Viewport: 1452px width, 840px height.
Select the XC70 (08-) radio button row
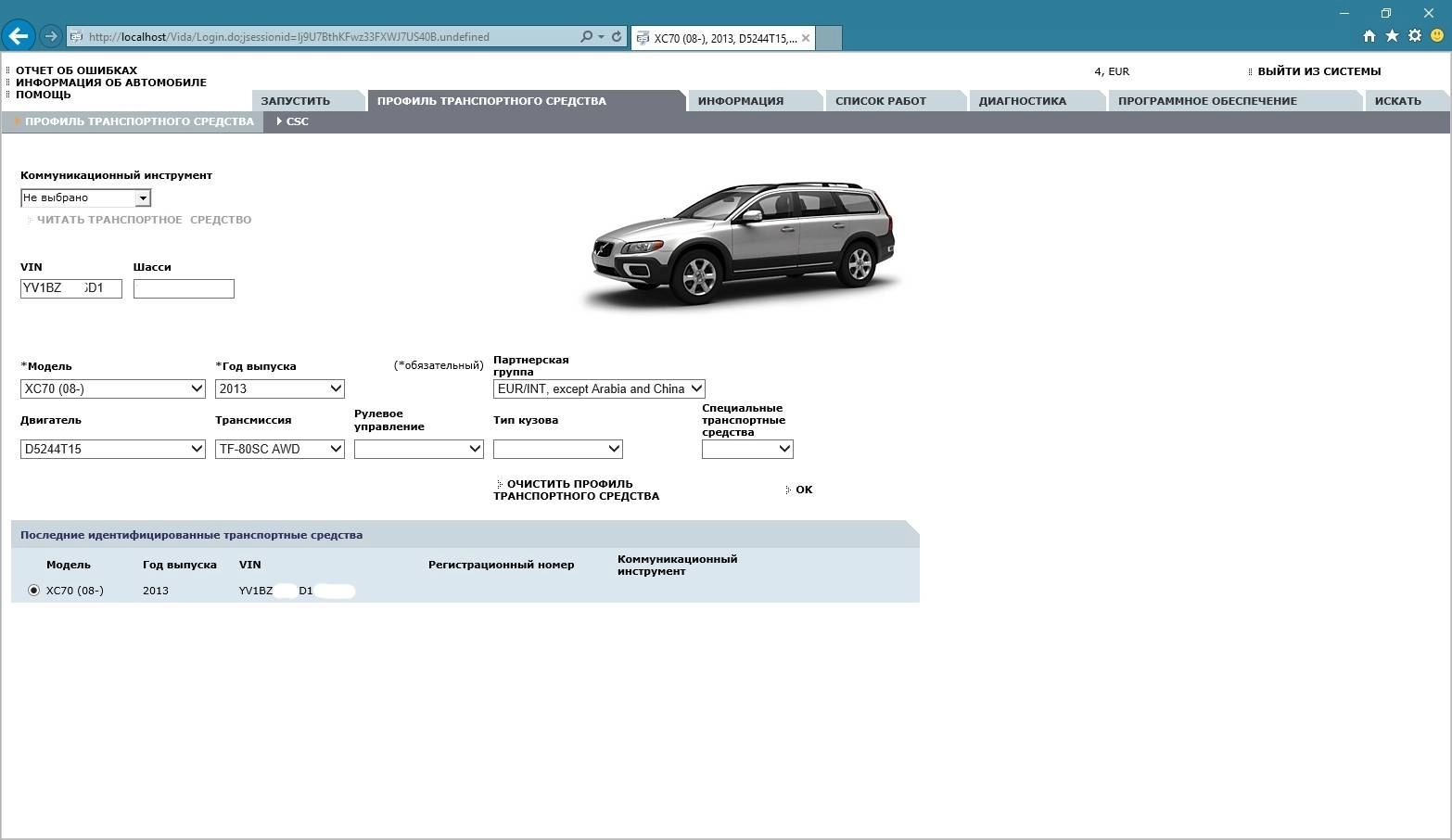tap(34, 591)
